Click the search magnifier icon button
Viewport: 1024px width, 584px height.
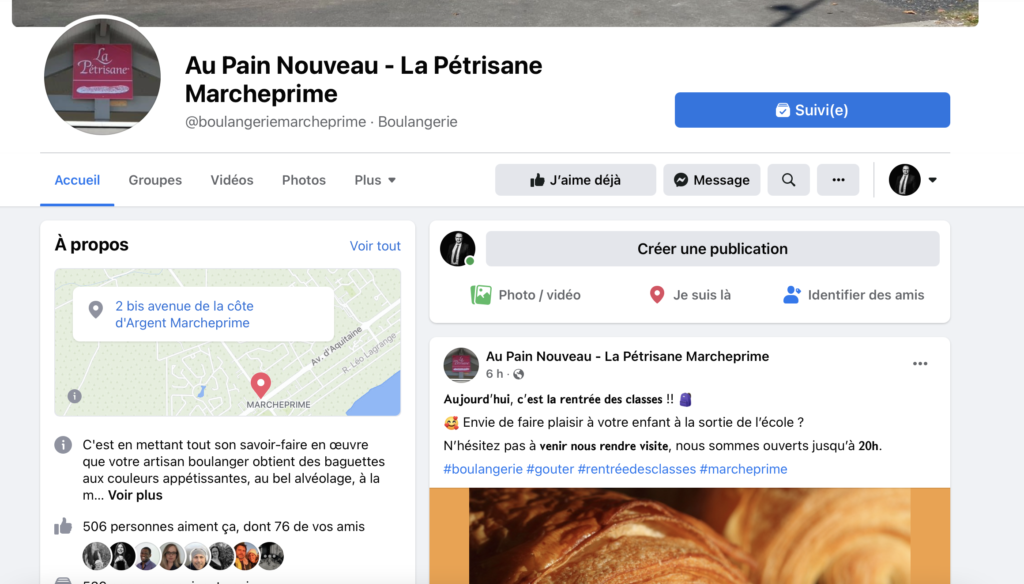tap(788, 180)
